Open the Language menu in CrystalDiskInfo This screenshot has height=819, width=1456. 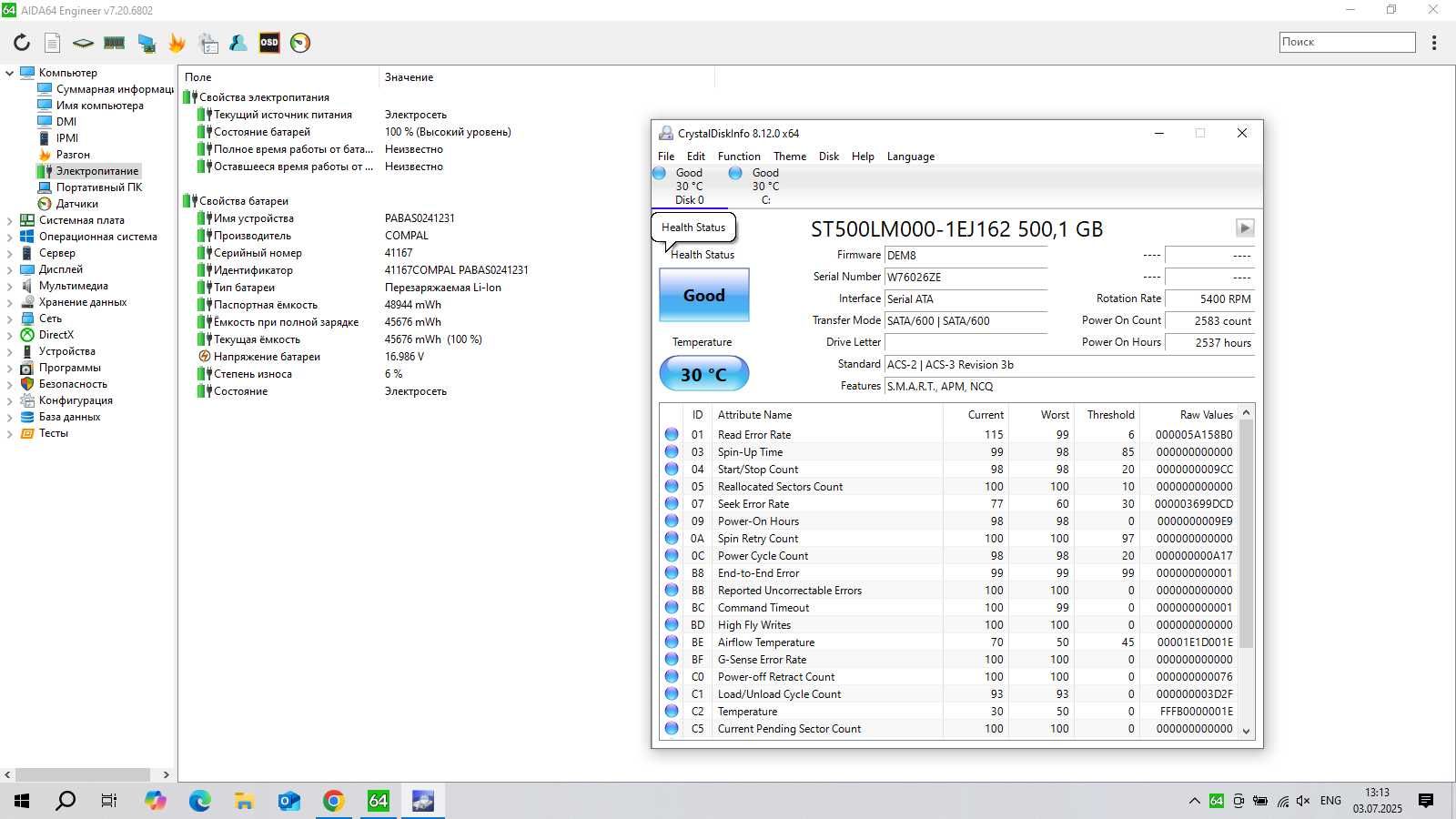pos(911,157)
